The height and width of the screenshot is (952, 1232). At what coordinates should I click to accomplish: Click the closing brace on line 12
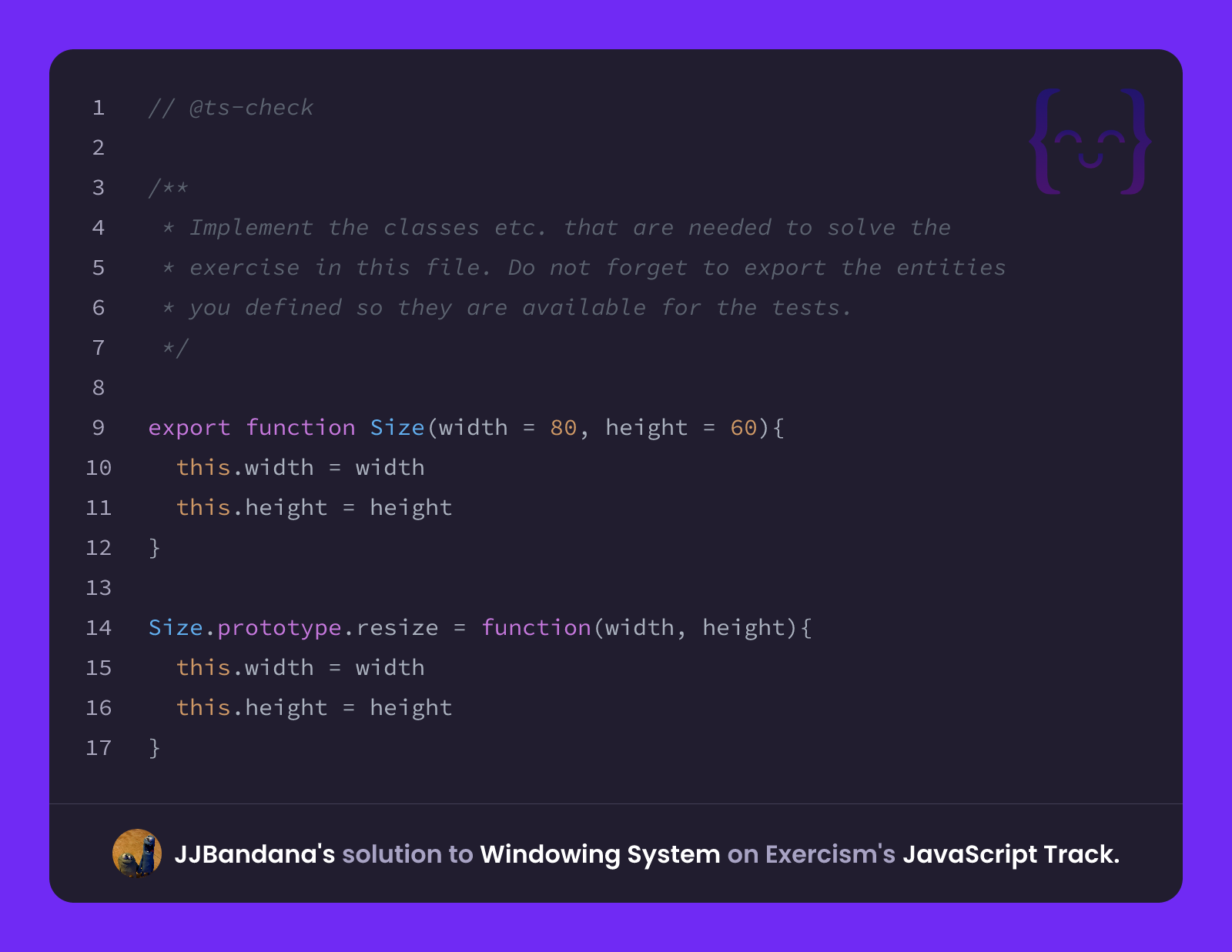click(x=155, y=548)
